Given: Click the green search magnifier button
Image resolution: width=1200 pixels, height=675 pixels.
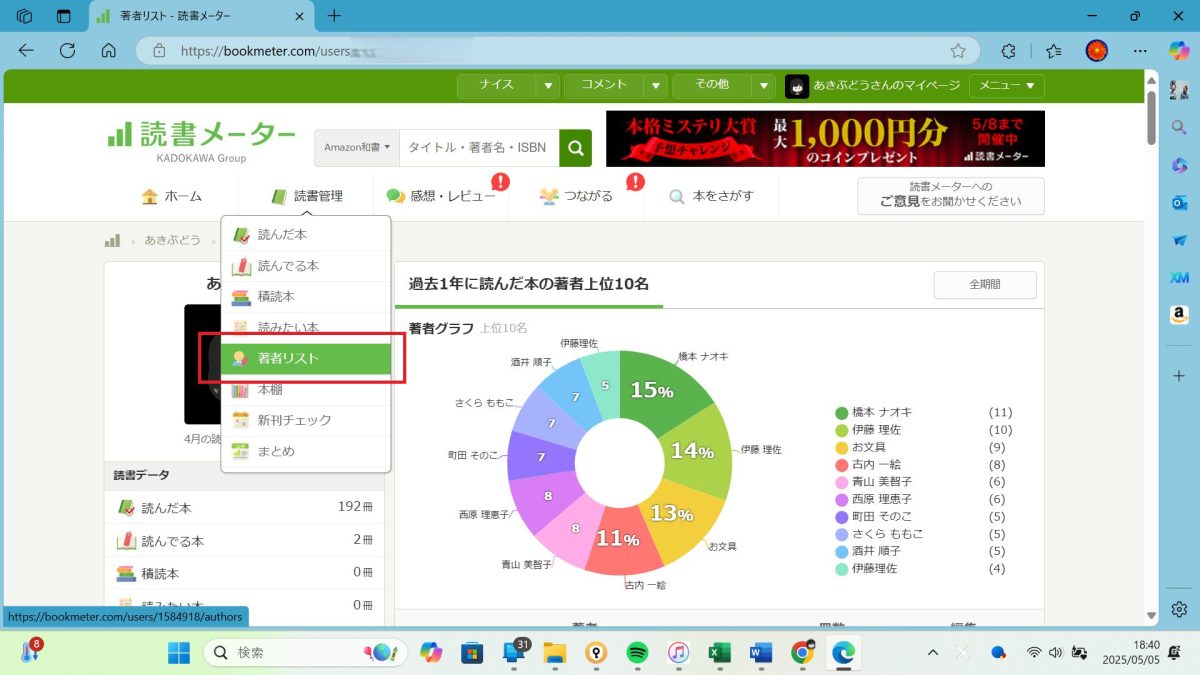Looking at the screenshot, I should (x=575, y=148).
